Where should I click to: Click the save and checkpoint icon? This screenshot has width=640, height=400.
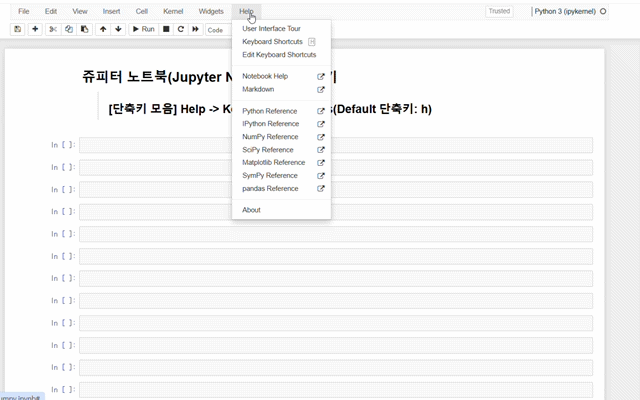18,29
